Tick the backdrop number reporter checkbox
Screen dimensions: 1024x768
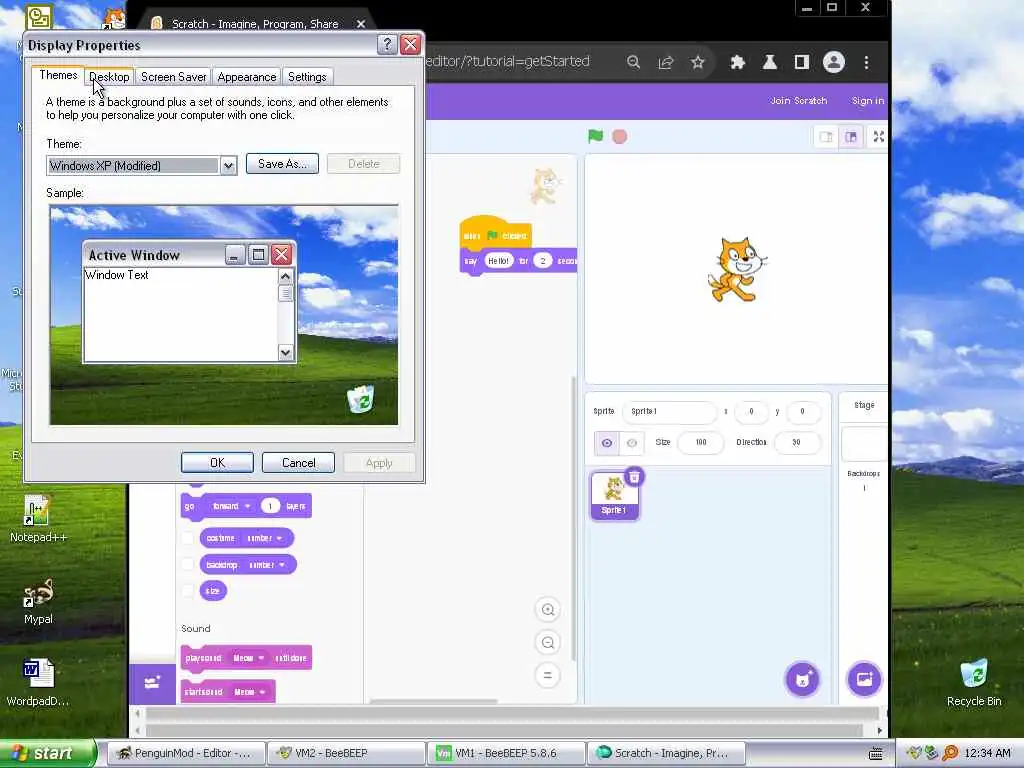click(188, 564)
